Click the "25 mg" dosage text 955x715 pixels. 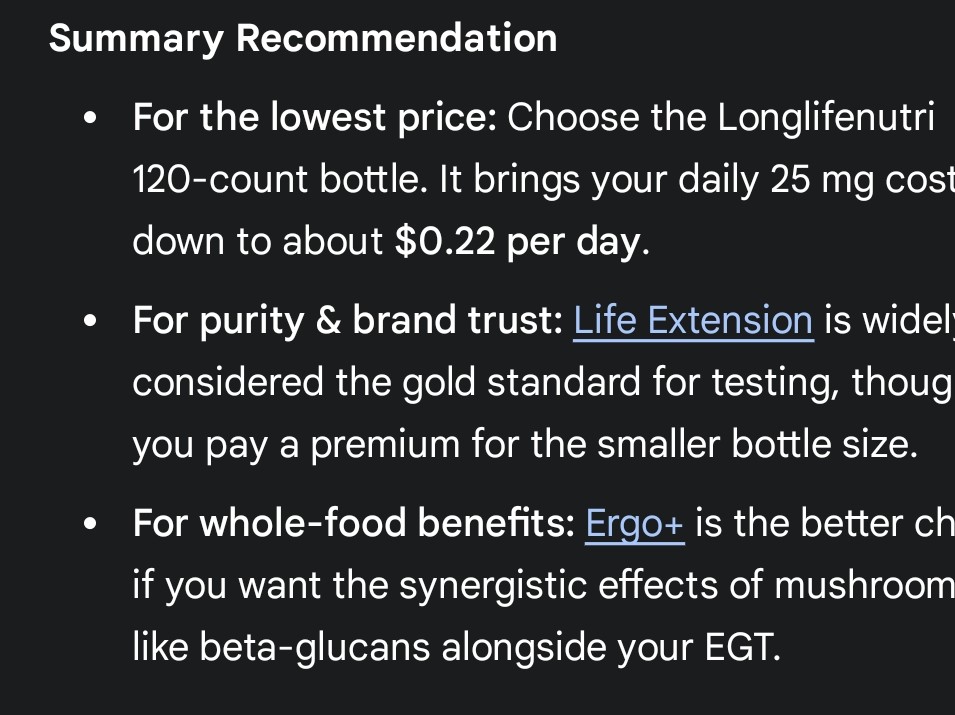[x=819, y=180]
